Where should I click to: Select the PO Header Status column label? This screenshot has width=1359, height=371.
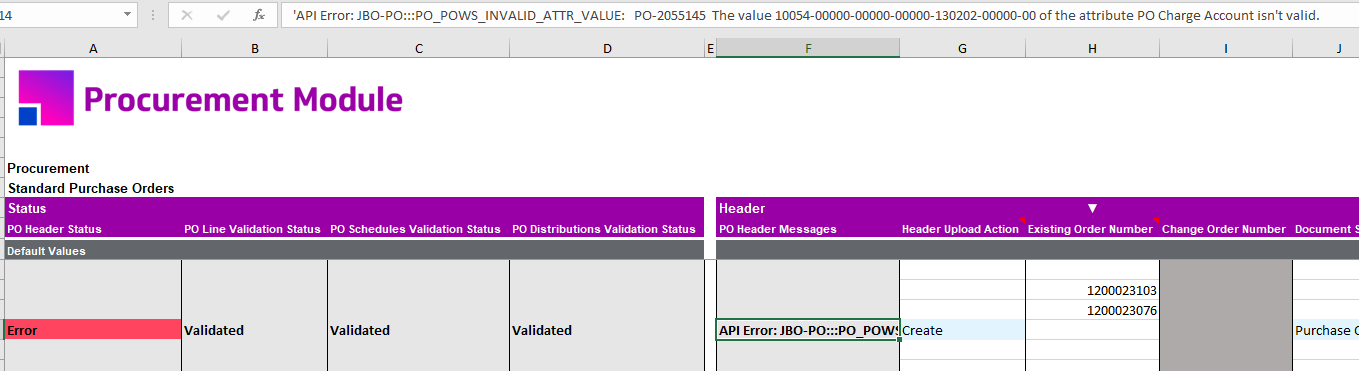[x=54, y=229]
